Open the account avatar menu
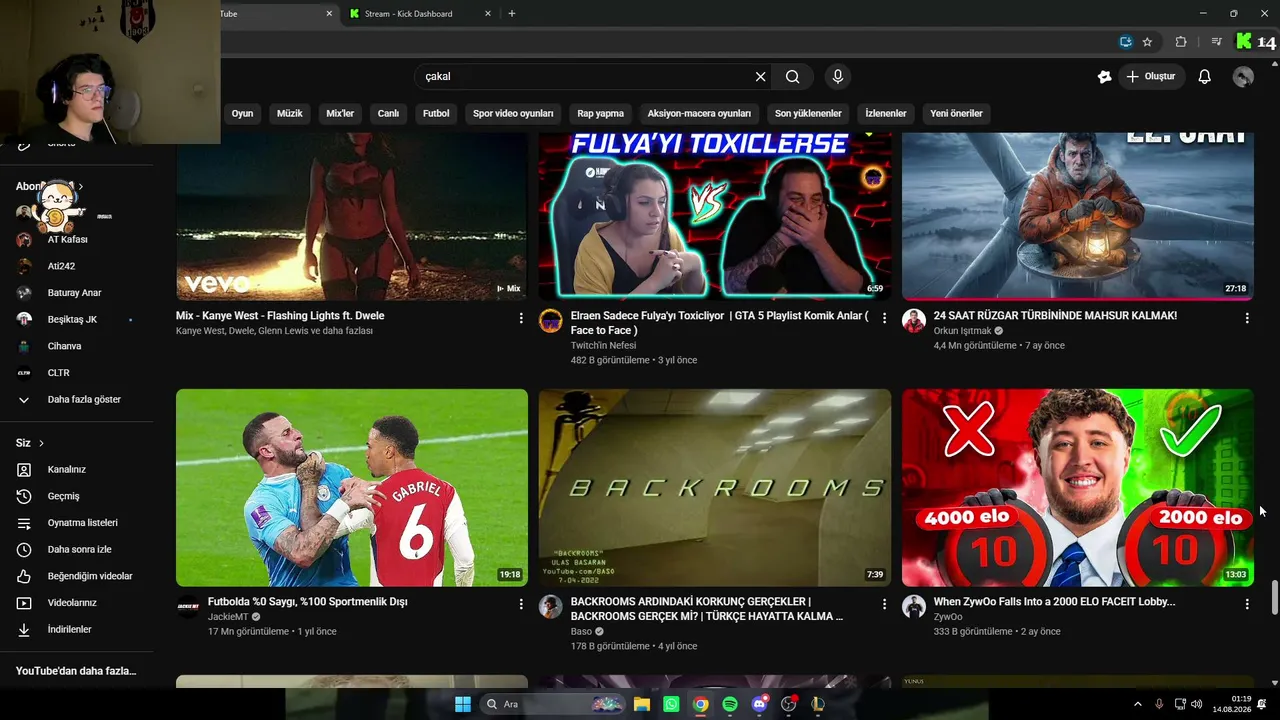The height and width of the screenshot is (720, 1280). 1243,77
